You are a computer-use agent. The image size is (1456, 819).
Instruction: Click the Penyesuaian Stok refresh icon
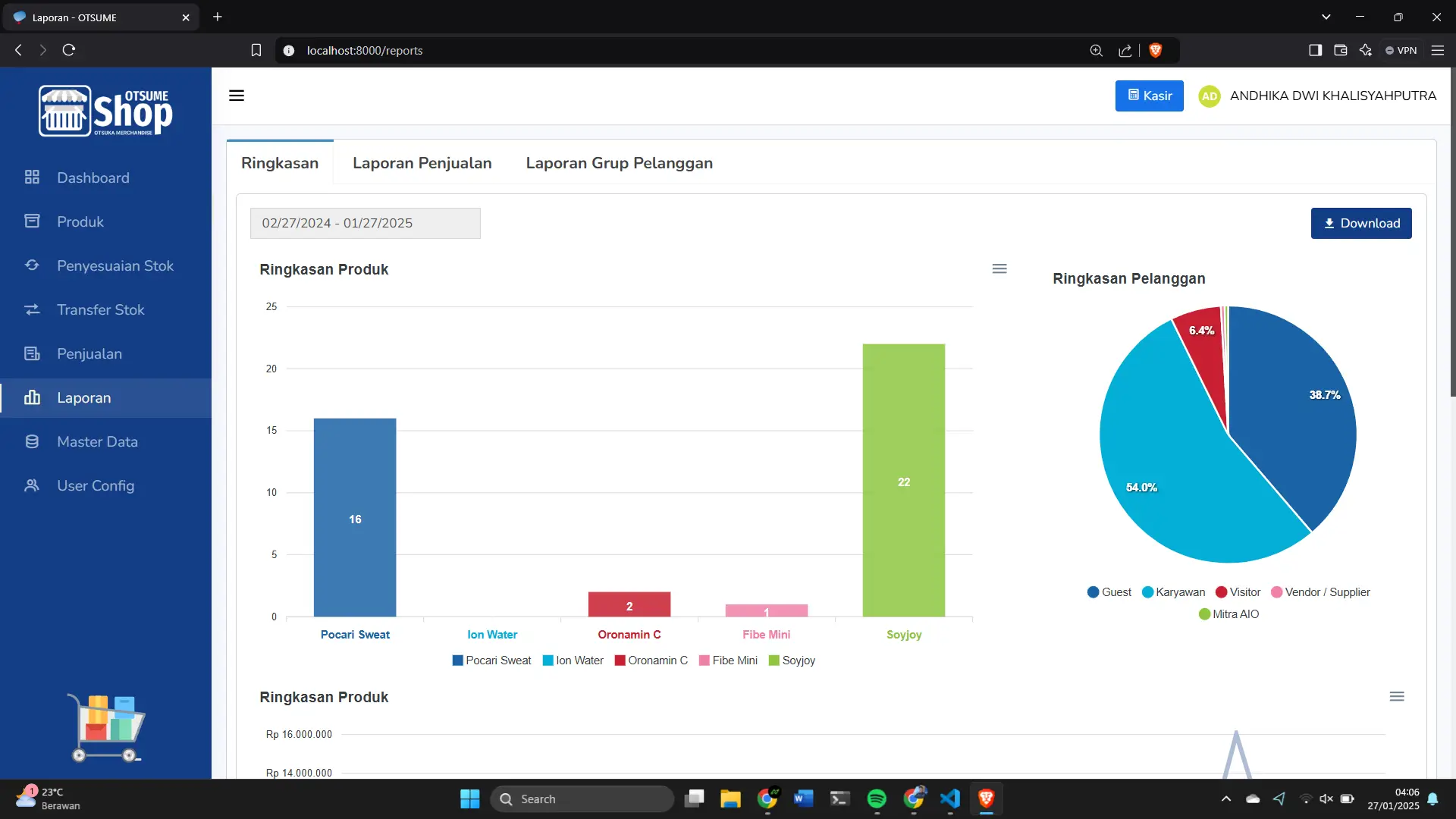32,265
